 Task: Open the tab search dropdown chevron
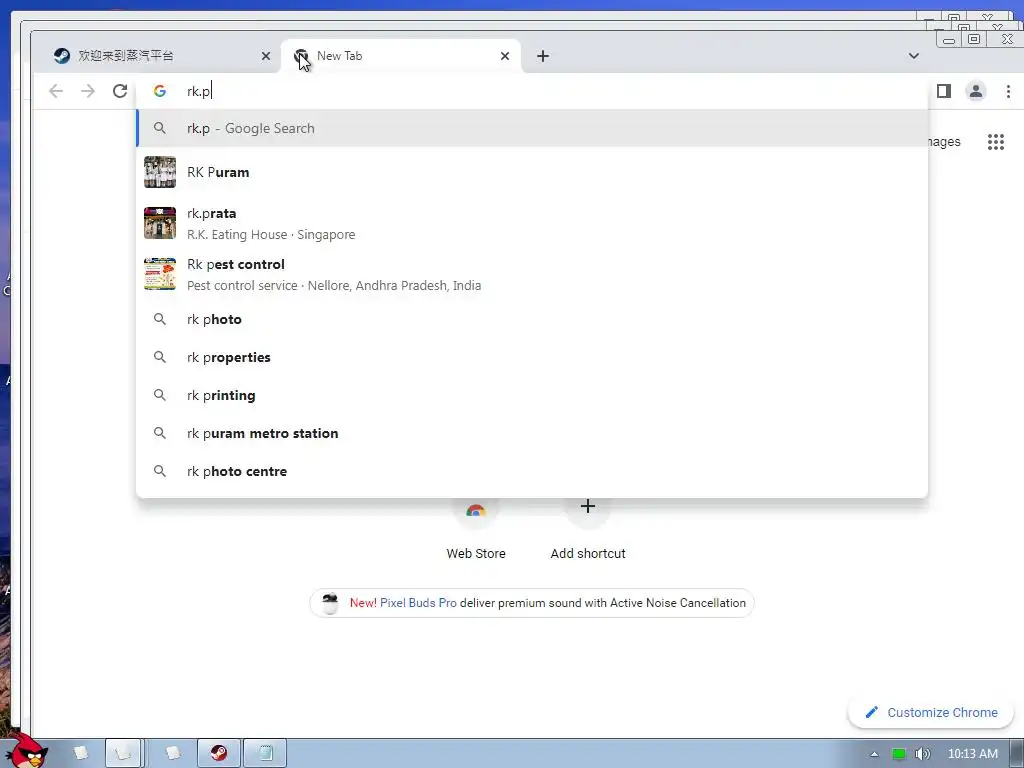(x=914, y=56)
